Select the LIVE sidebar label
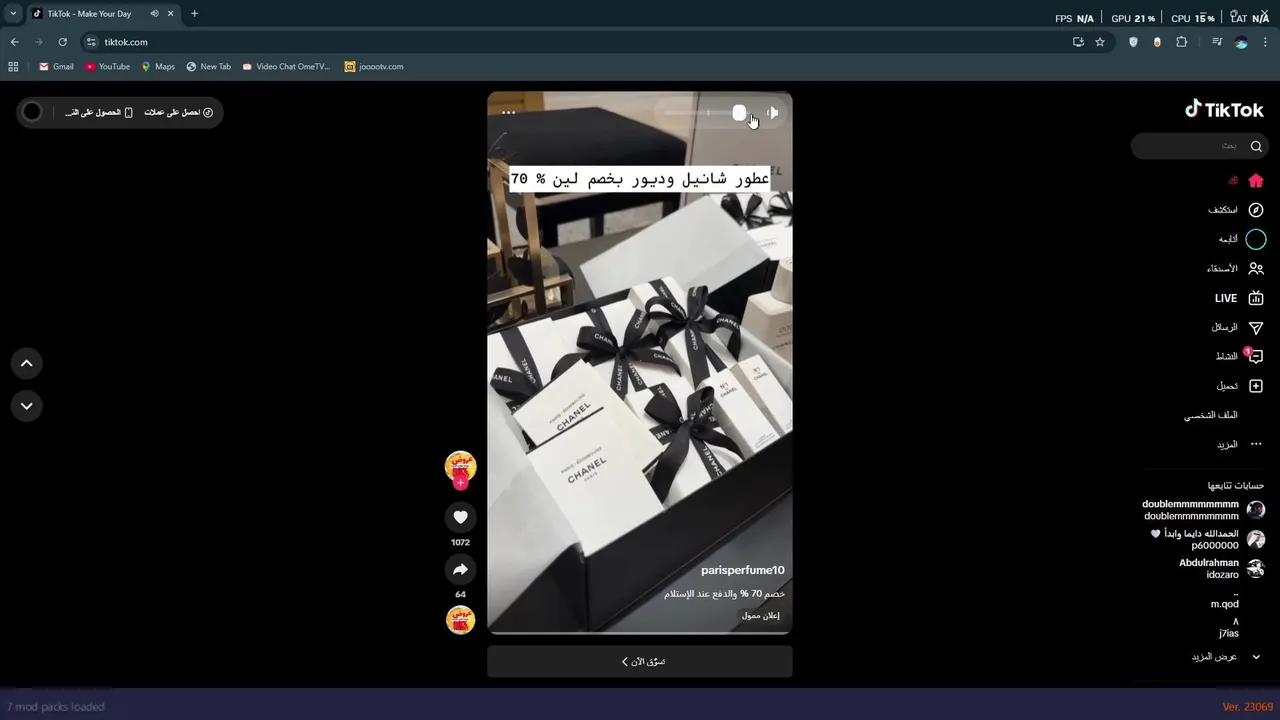The height and width of the screenshot is (720, 1280). click(x=1226, y=298)
